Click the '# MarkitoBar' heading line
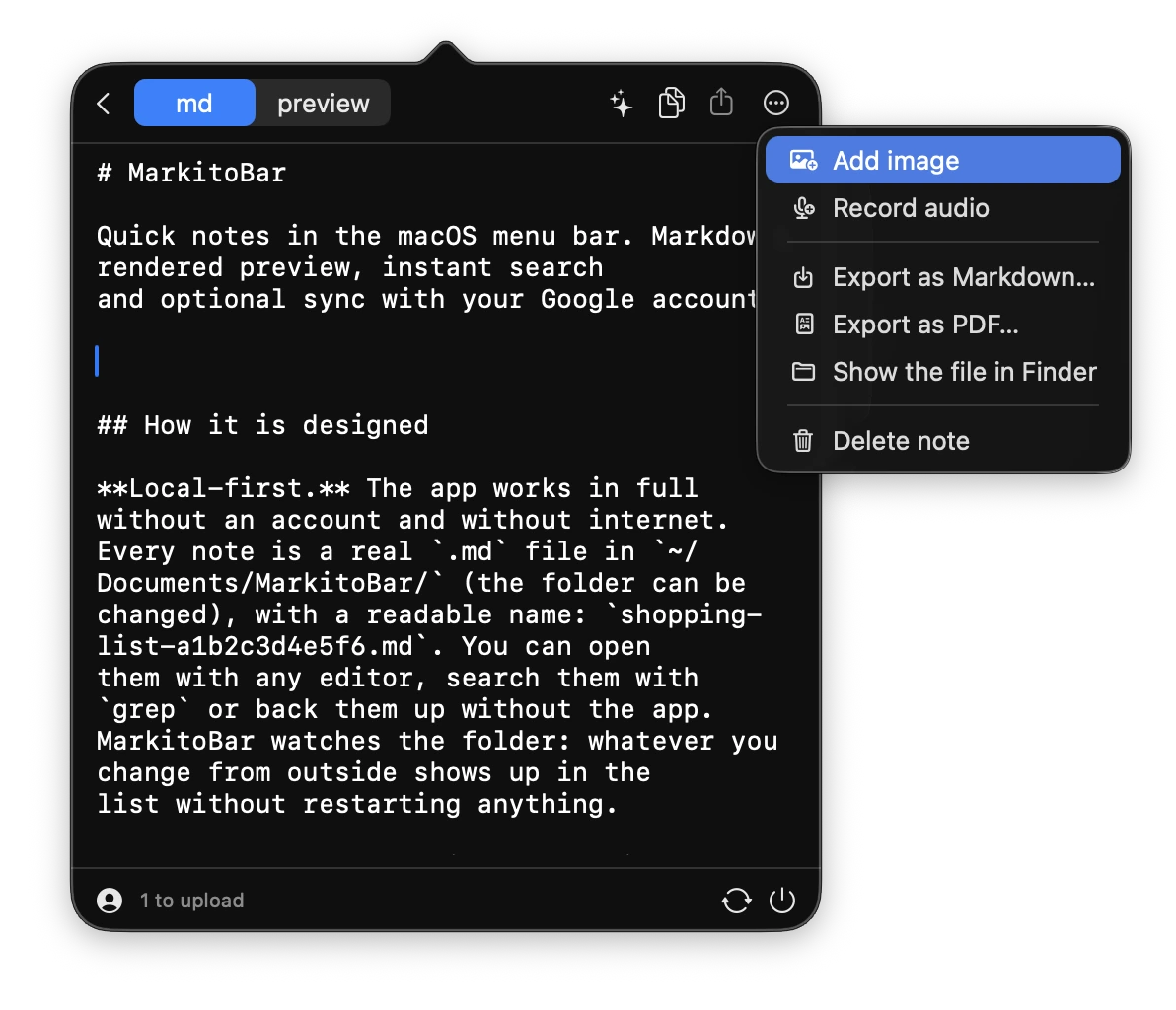 [x=191, y=174]
